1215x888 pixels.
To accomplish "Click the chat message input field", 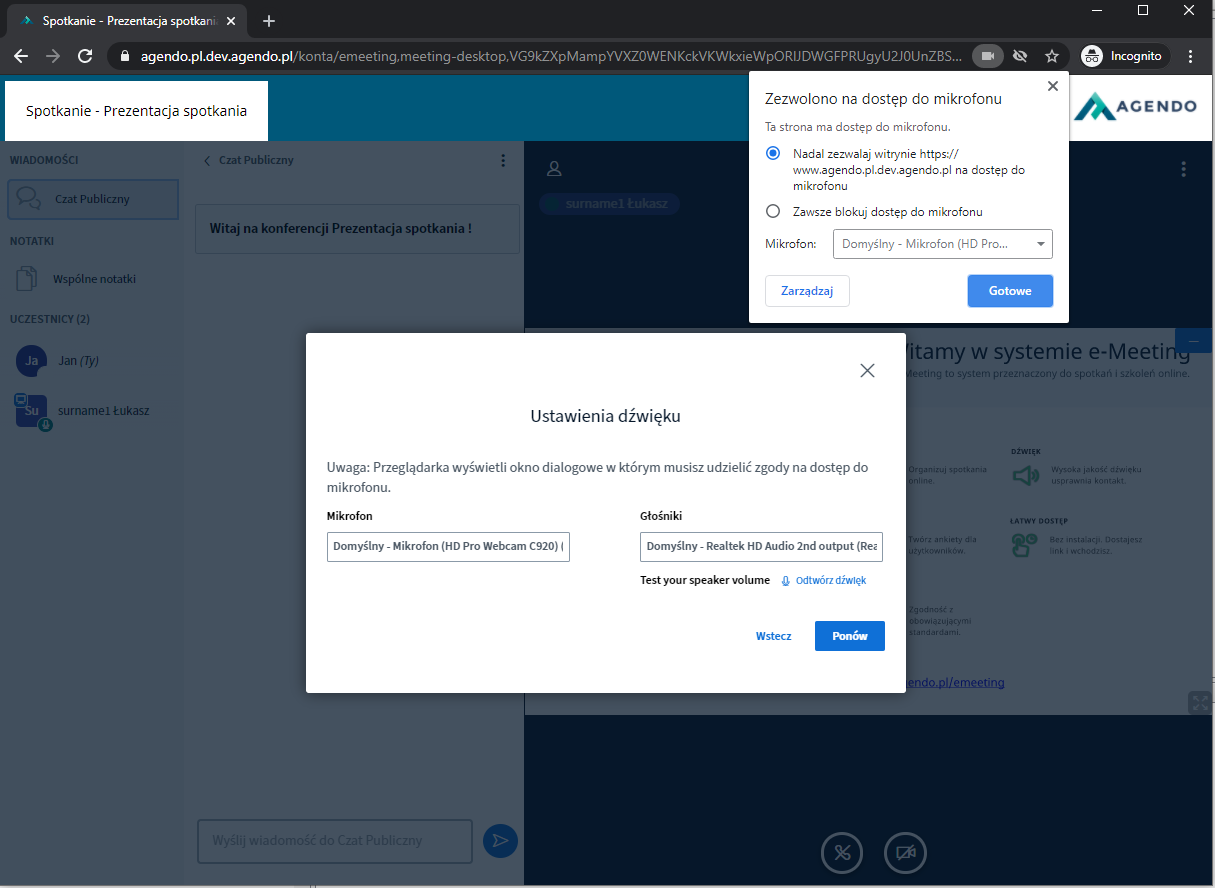I will (334, 841).
